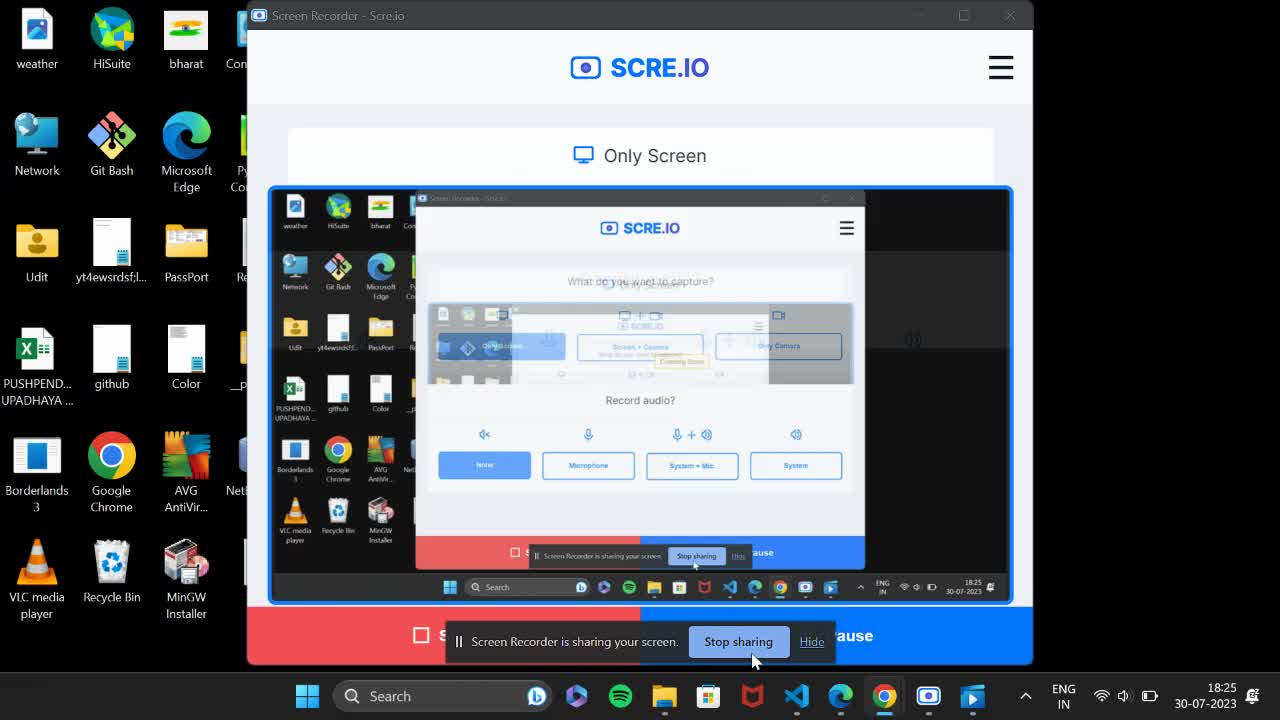Select the Git Bash desktop icon
The width and height of the screenshot is (1280, 720).
[x=112, y=146]
